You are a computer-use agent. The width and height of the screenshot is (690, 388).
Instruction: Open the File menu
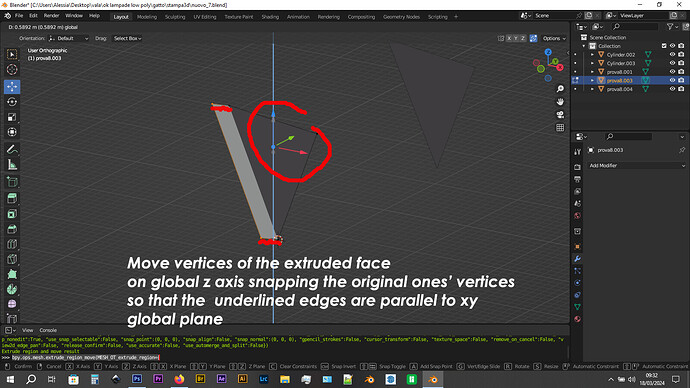(19, 16)
